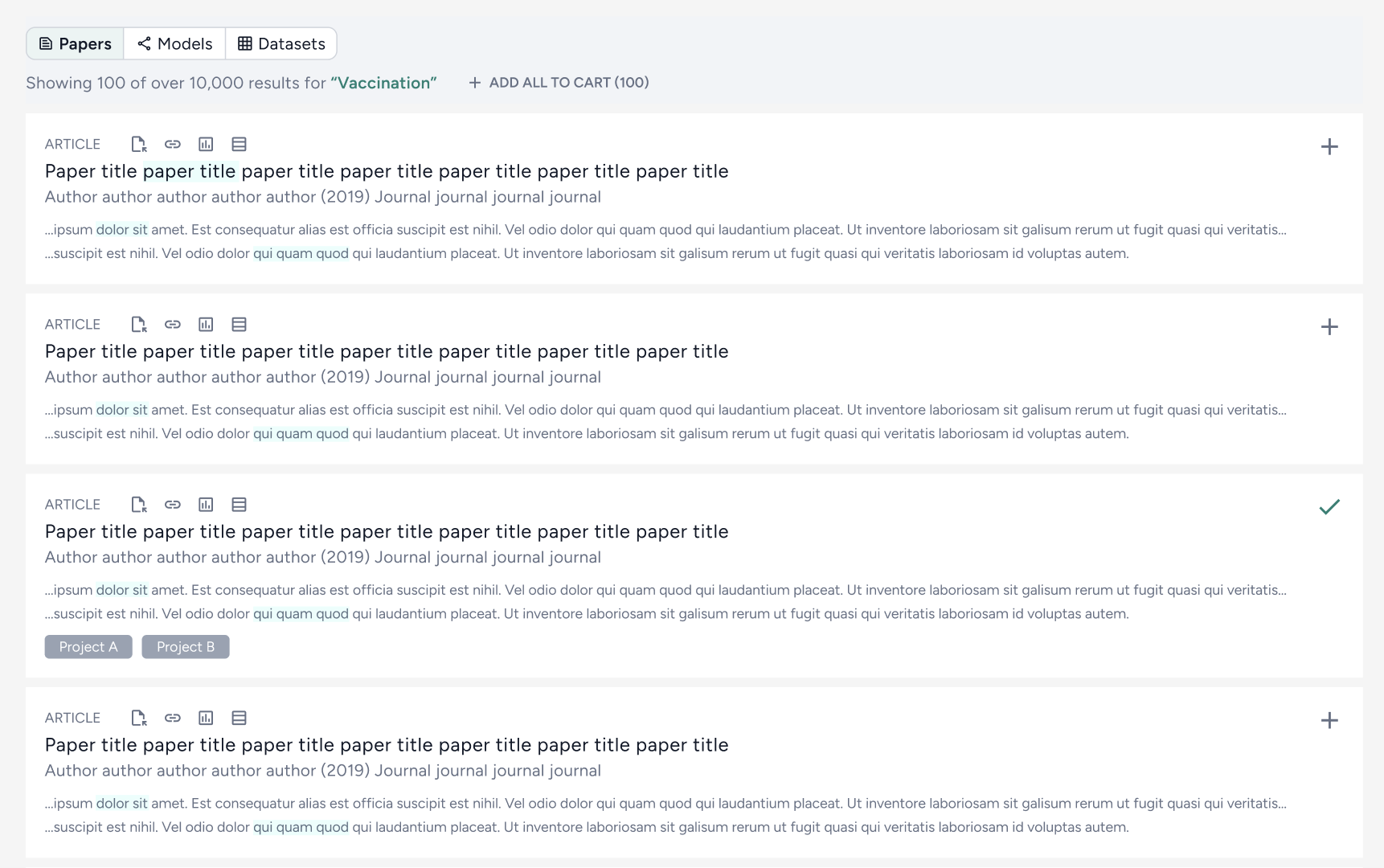
Task: Click the table icon on the third article
Action: coord(239,504)
